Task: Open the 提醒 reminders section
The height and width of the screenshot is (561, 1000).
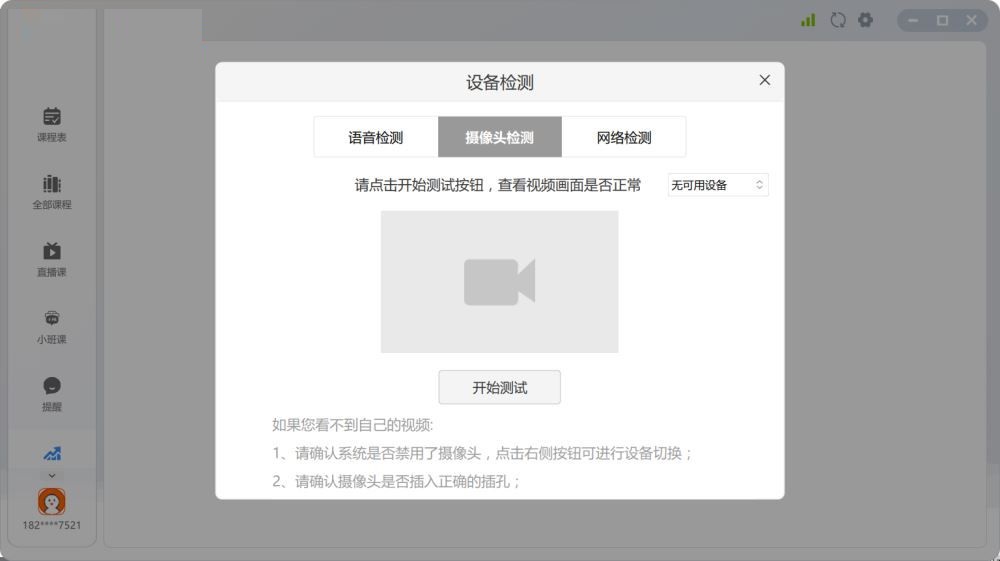Action: (x=52, y=395)
